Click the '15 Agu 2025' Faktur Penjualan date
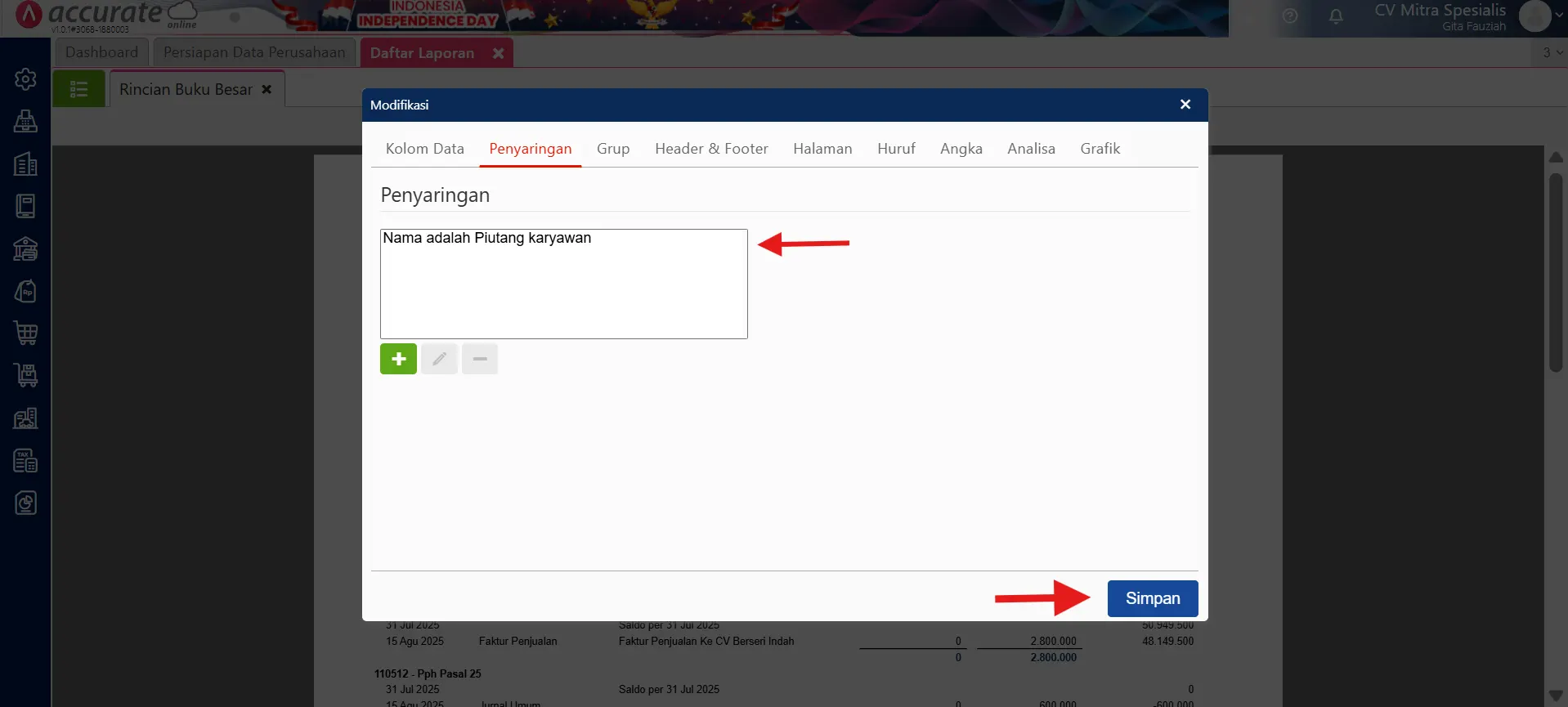This screenshot has width=1568, height=707. click(414, 641)
